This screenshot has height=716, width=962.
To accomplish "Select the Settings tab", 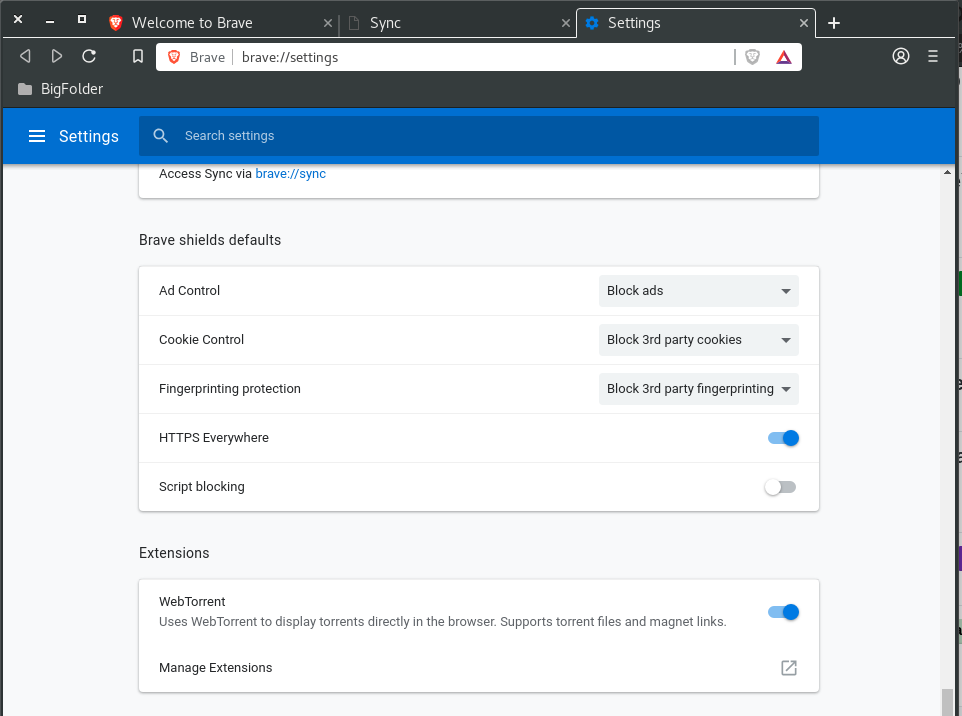I will [696, 23].
